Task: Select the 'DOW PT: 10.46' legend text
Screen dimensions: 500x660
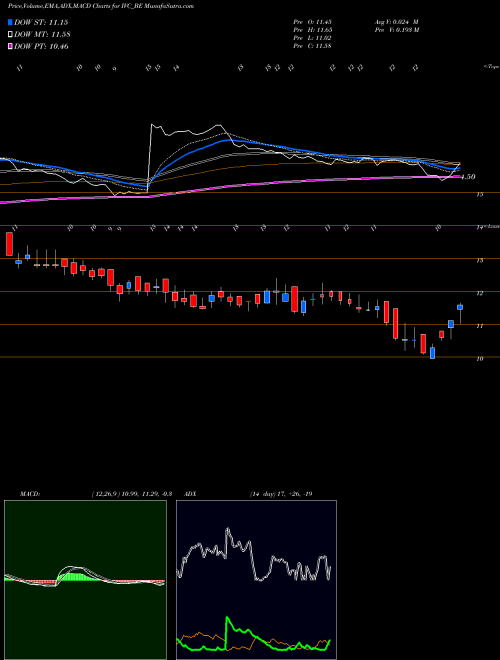Action: click(41, 46)
